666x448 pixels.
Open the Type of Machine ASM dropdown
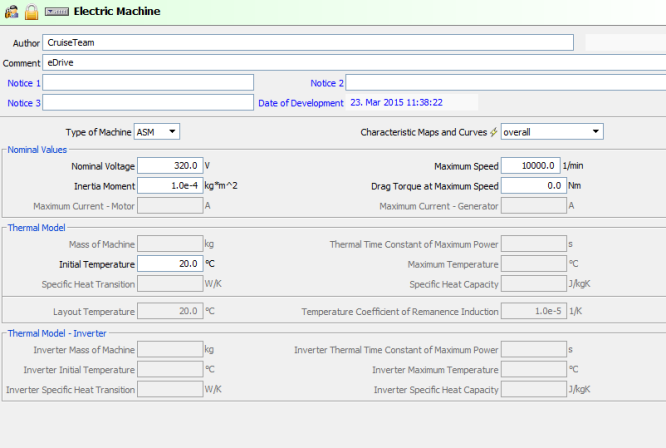point(157,132)
